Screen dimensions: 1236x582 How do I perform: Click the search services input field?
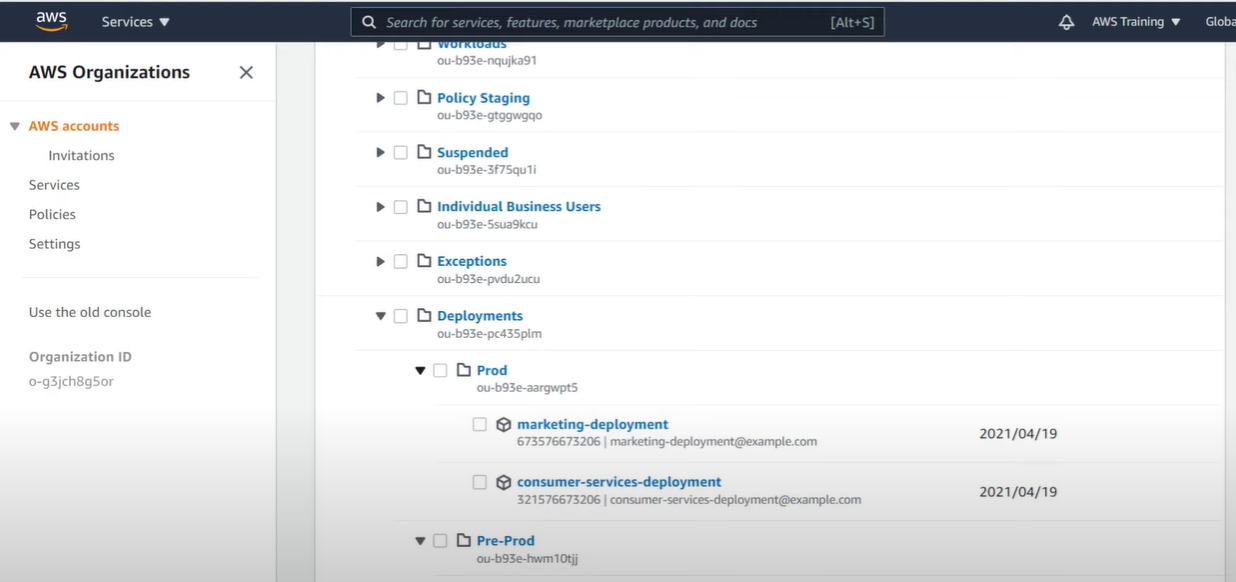617,22
